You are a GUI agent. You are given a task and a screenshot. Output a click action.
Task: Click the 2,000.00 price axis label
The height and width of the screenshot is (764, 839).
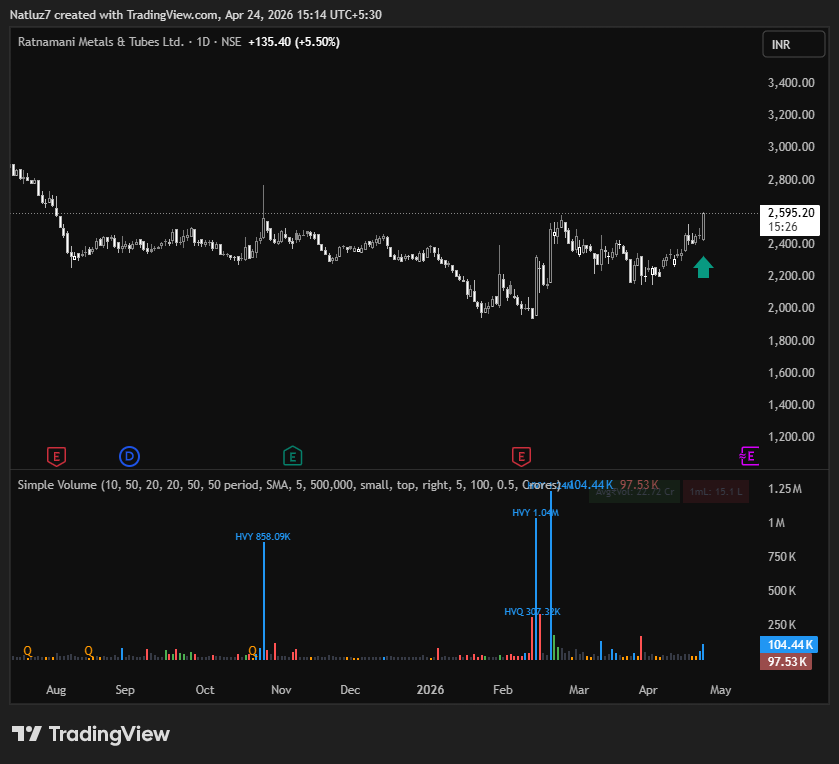[791, 308]
